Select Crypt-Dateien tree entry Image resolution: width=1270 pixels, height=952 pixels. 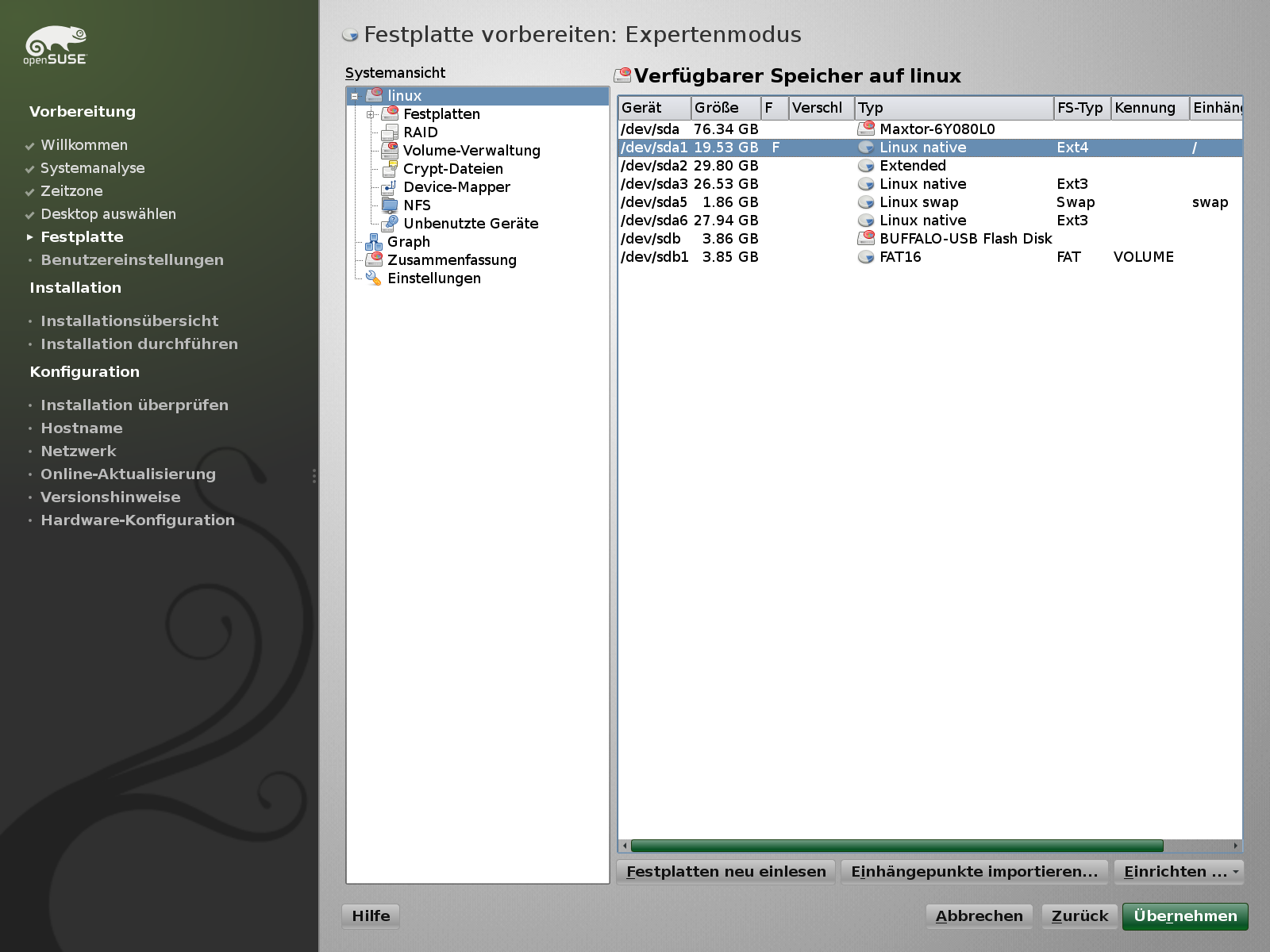point(453,168)
